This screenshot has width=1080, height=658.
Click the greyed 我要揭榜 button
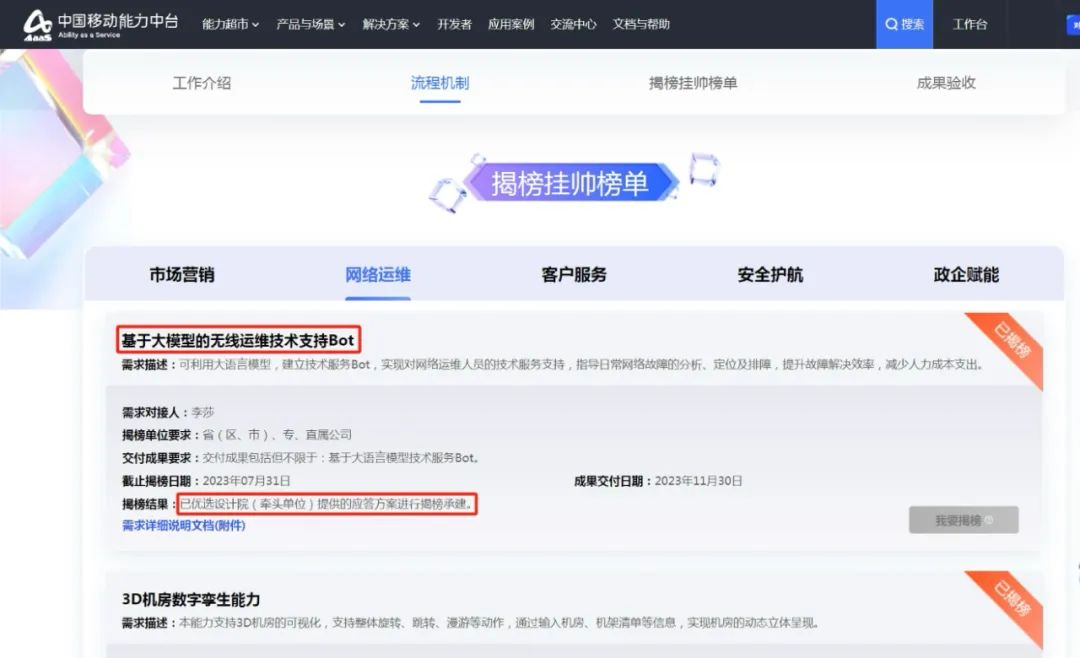[964, 520]
